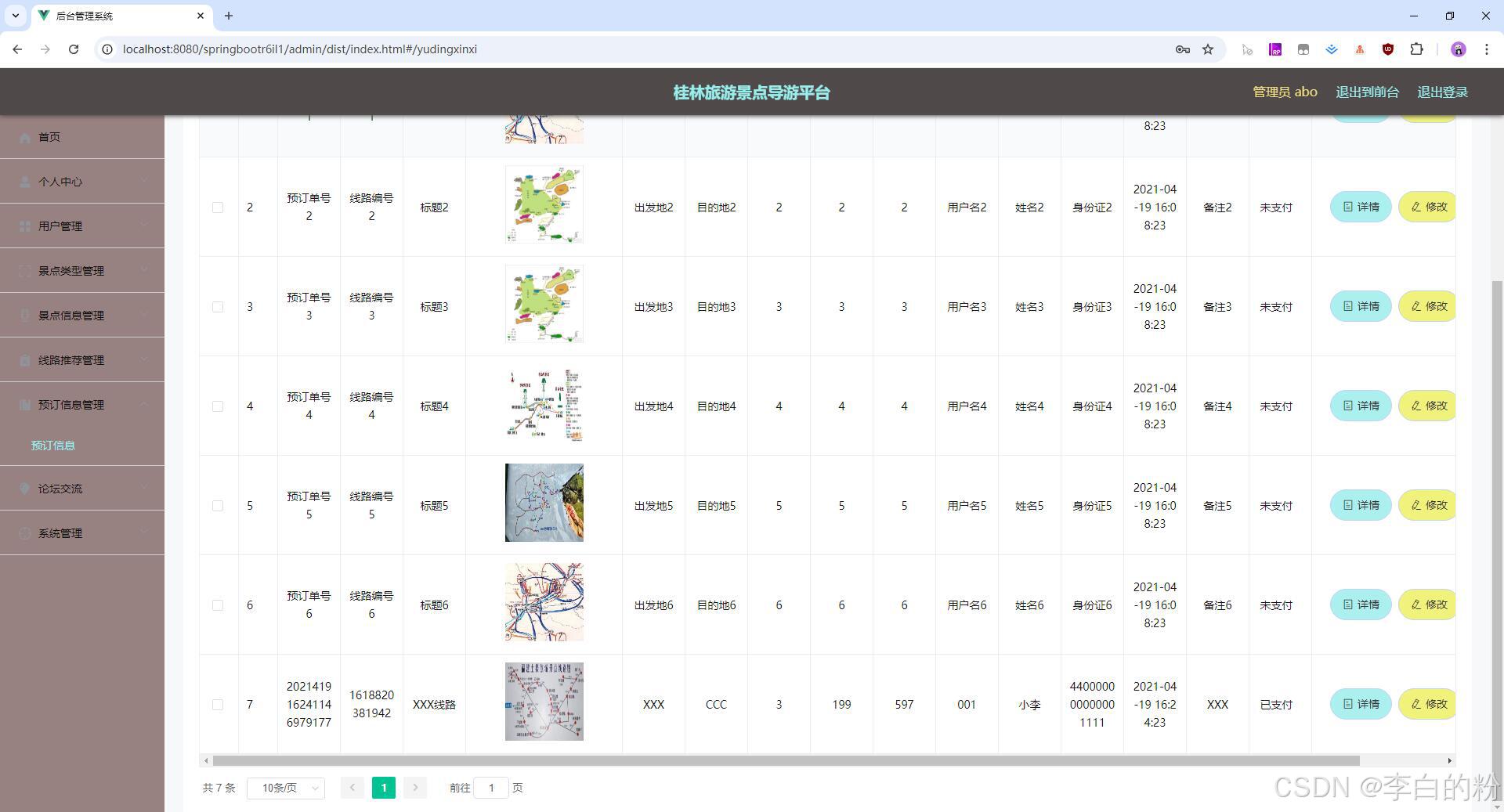The height and width of the screenshot is (812, 1504).
Task: Click 修改 for row 7 XXX线路
Action: pyautogui.click(x=1427, y=705)
